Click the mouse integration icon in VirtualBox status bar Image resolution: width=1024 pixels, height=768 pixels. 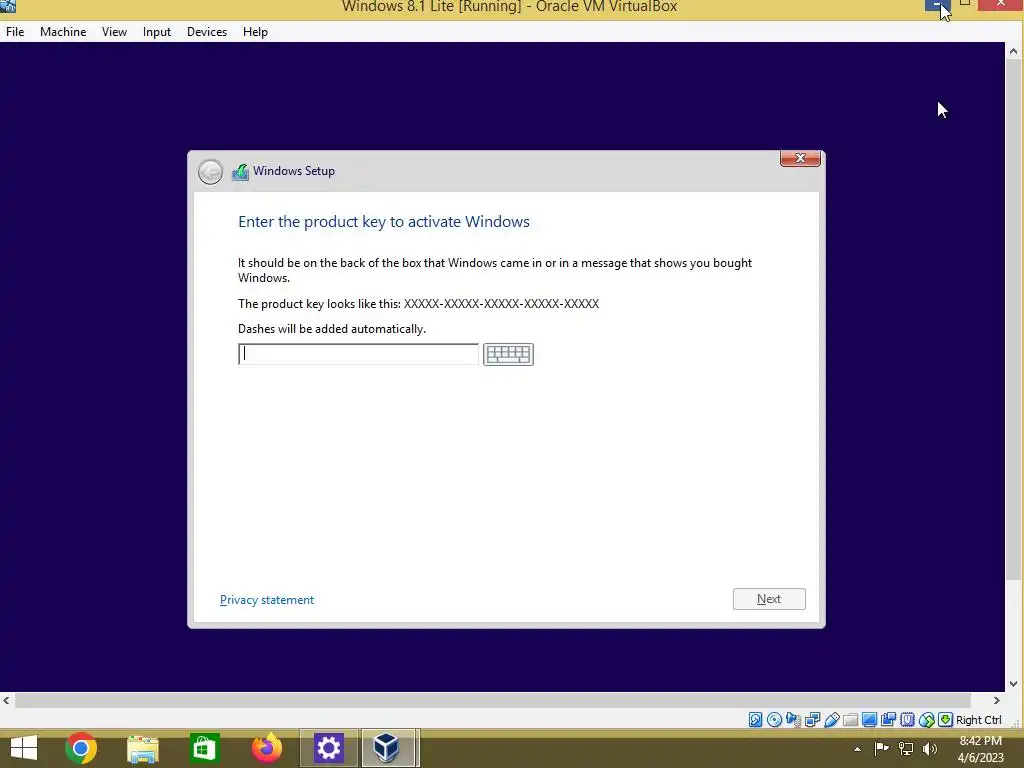[926, 720]
